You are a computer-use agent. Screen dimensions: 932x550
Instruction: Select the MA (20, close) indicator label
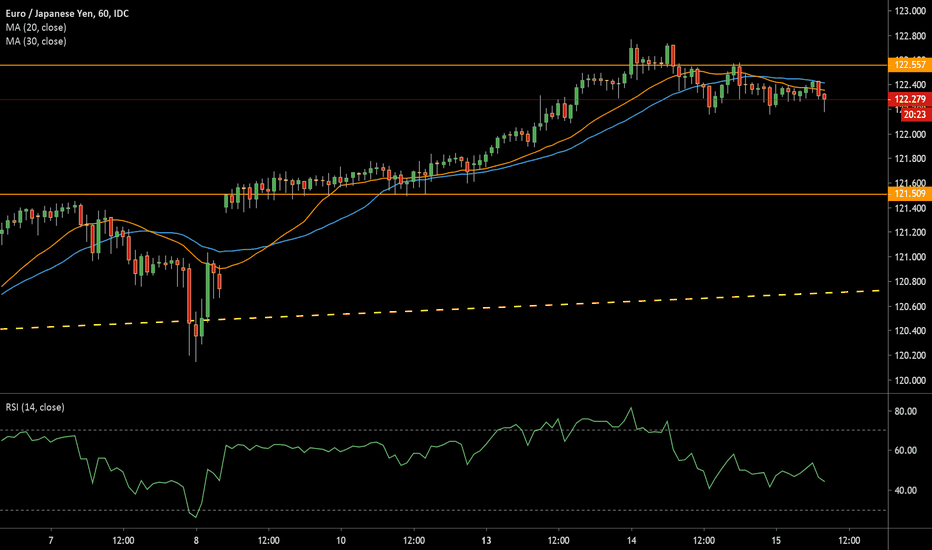click(x=35, y=25)
